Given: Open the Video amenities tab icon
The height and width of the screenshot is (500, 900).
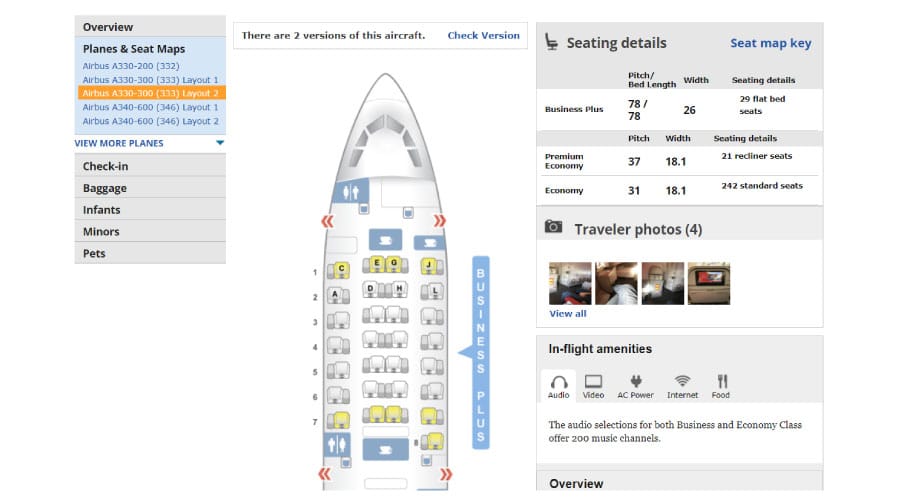Looking at the screenshot, I should point(593,385).
